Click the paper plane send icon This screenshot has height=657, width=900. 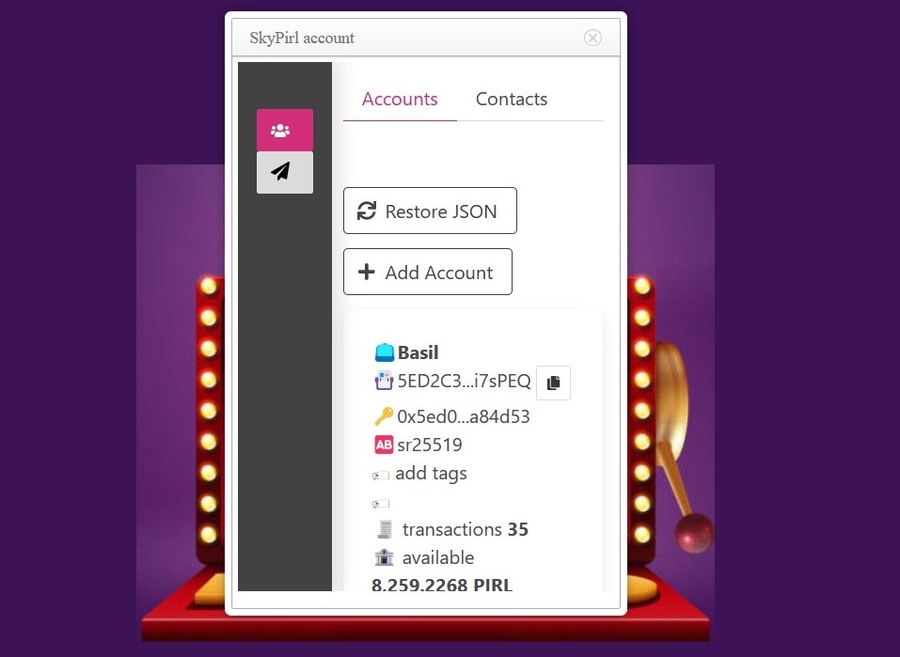[284, 172]
